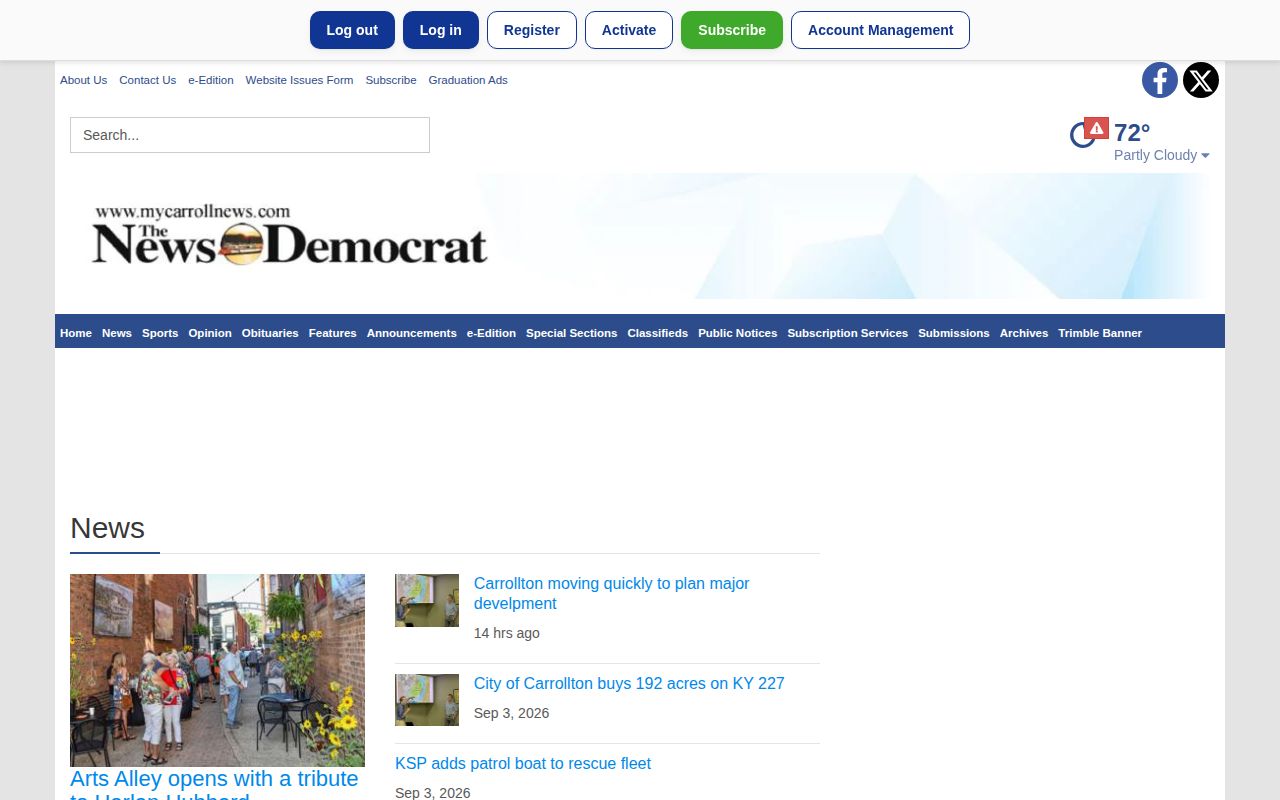Open the Arts Alley tribute headline
The image size is (1280, 800).
tap(214, 784)
